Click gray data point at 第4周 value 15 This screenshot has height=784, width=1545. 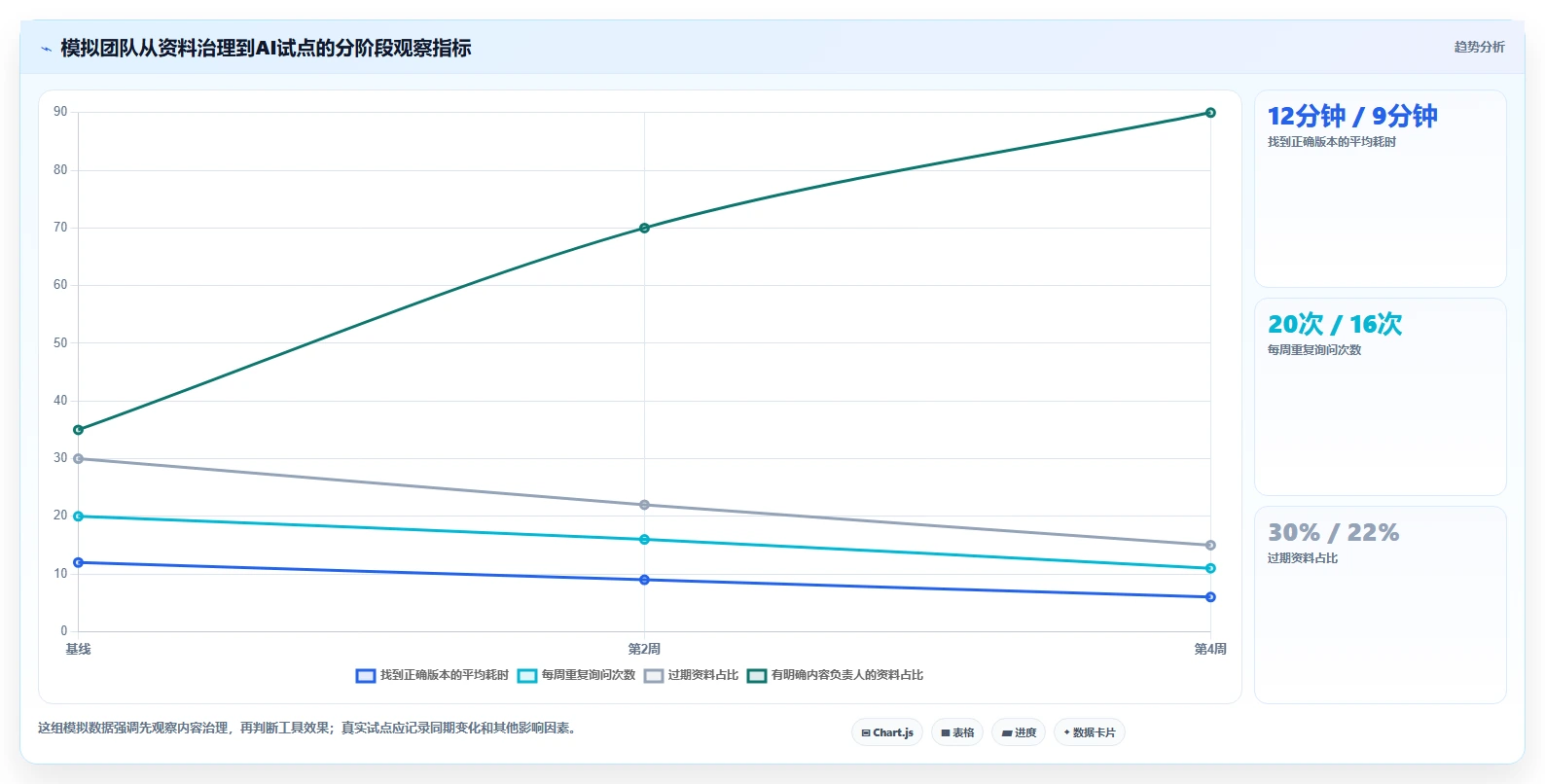coord(1210,546)
